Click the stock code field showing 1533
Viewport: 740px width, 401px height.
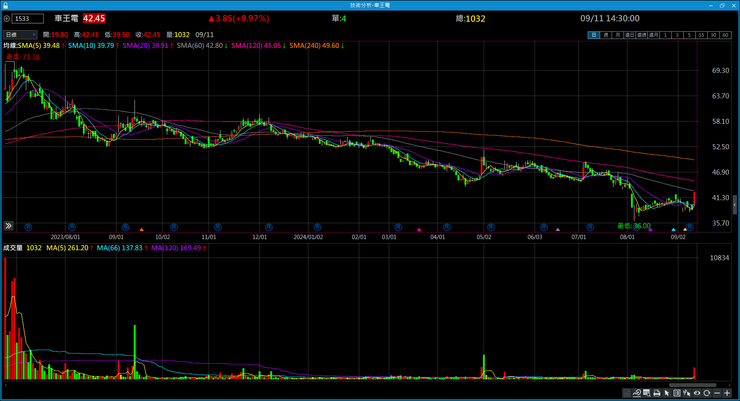click(x=29, y=18)
